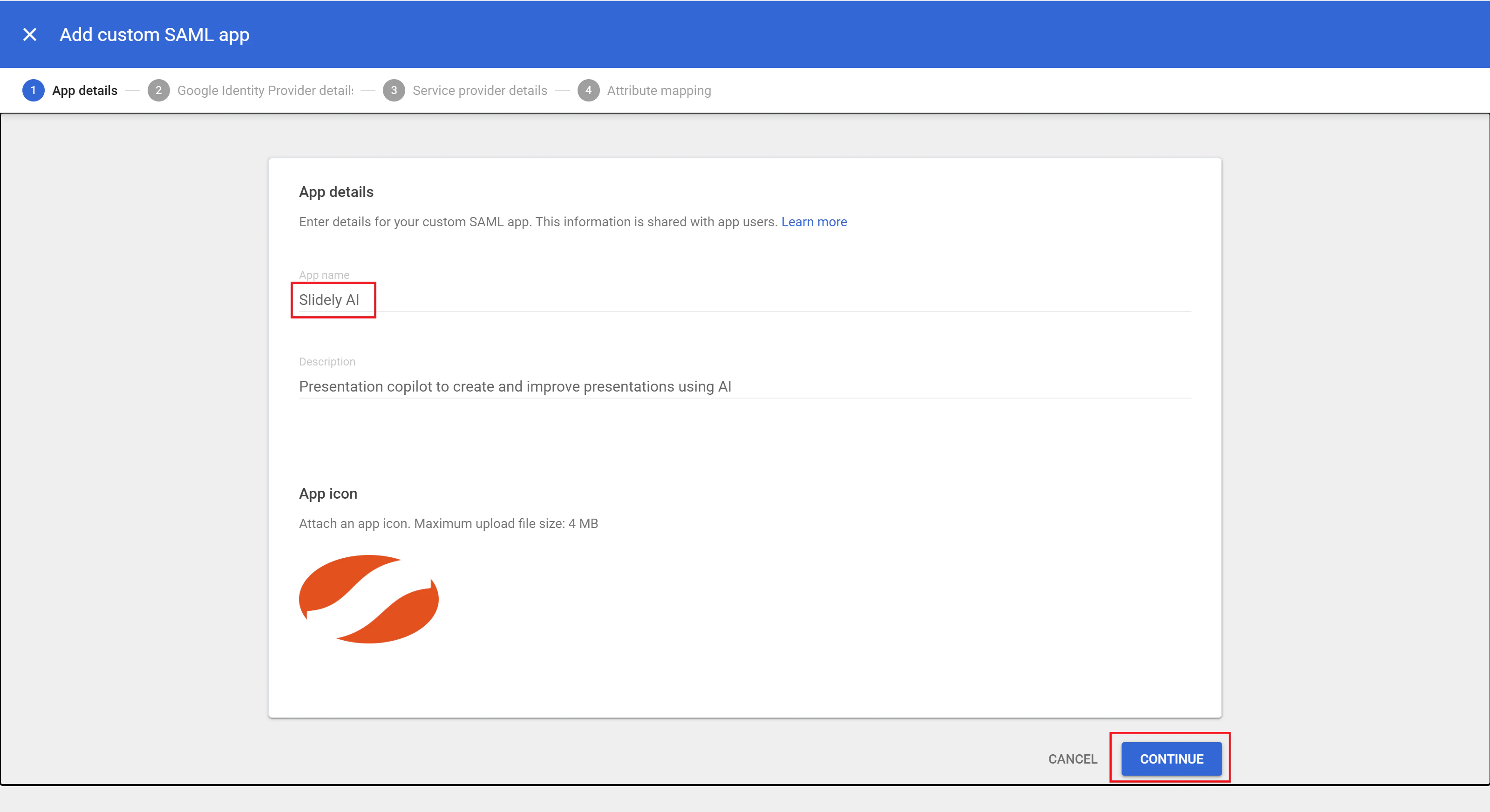
Task: Click step number 2 circle icon
Action: tap(158, 91)
